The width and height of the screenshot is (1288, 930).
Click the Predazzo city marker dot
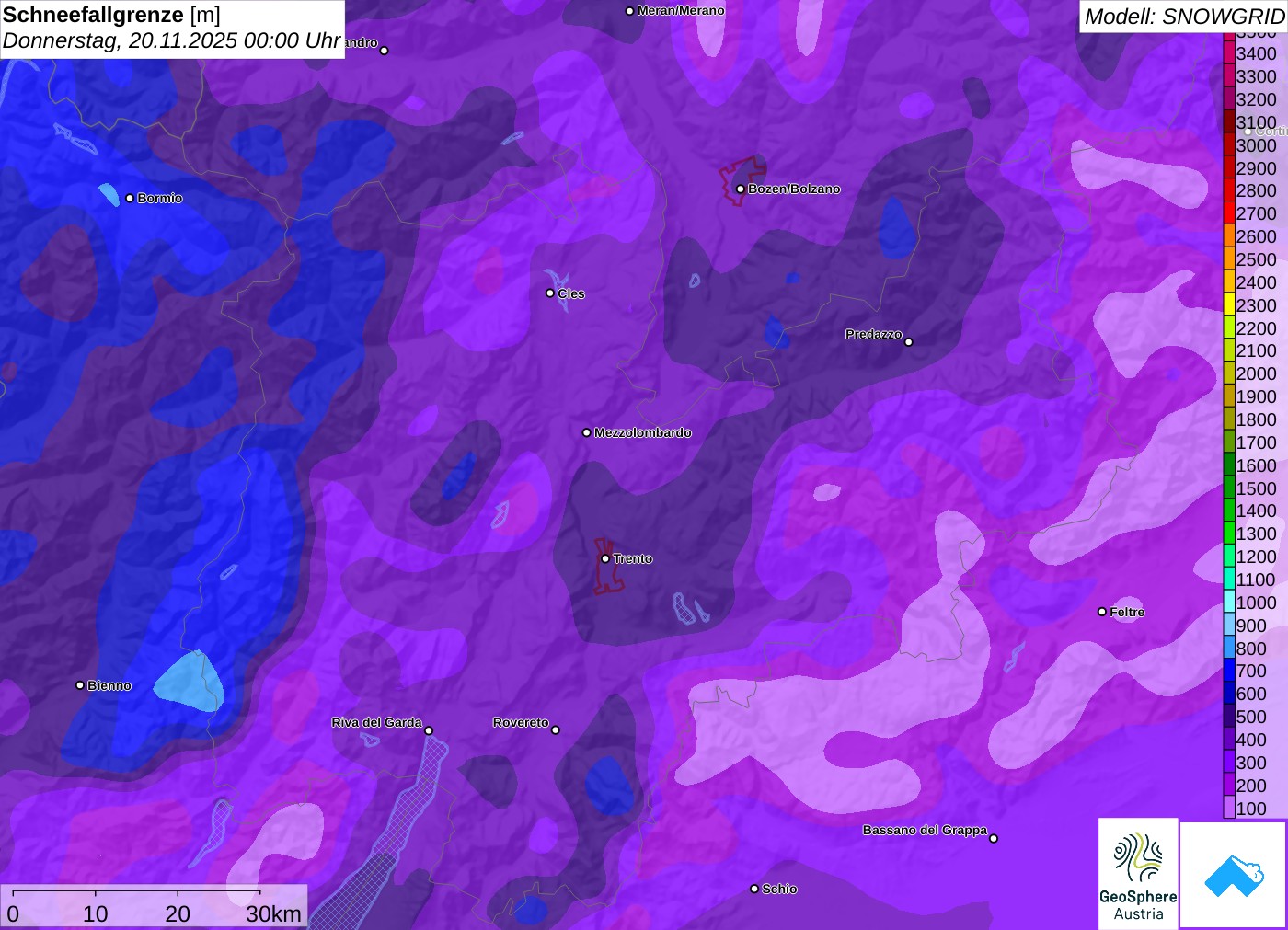tap(909, 342)
